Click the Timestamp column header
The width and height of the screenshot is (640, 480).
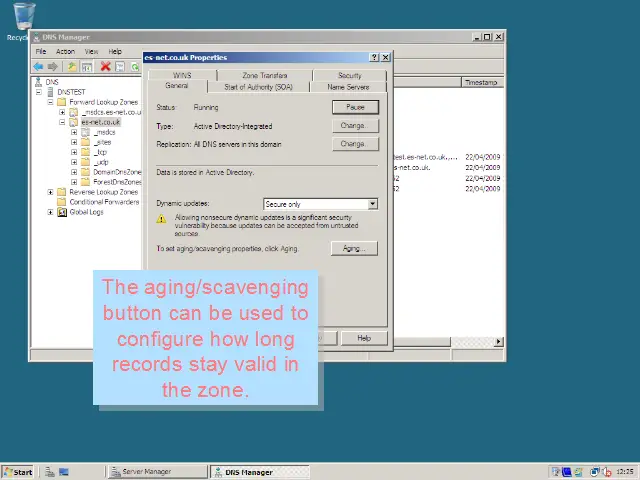482,82
